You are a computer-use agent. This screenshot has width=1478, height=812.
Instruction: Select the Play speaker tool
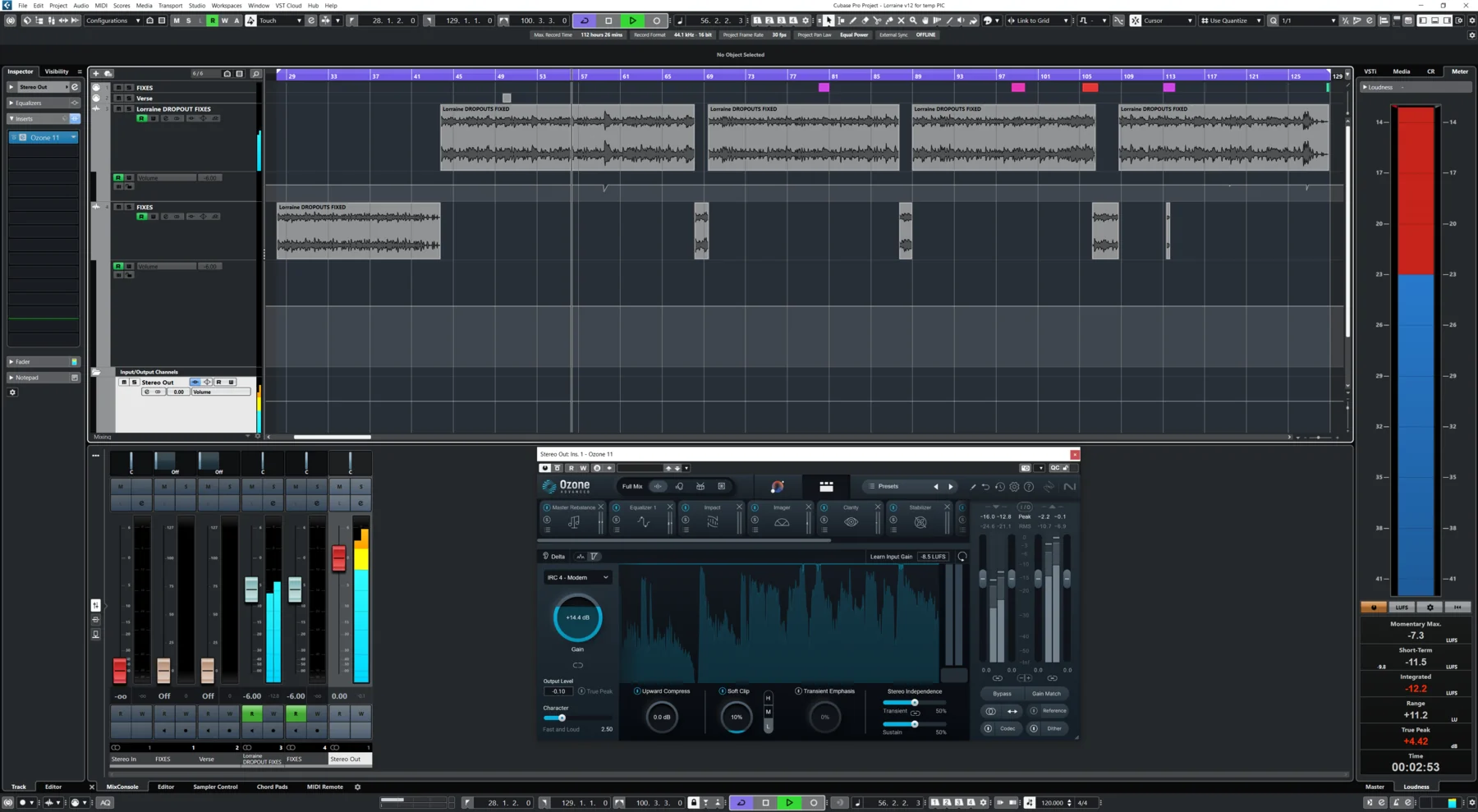(x=961, y=21)
